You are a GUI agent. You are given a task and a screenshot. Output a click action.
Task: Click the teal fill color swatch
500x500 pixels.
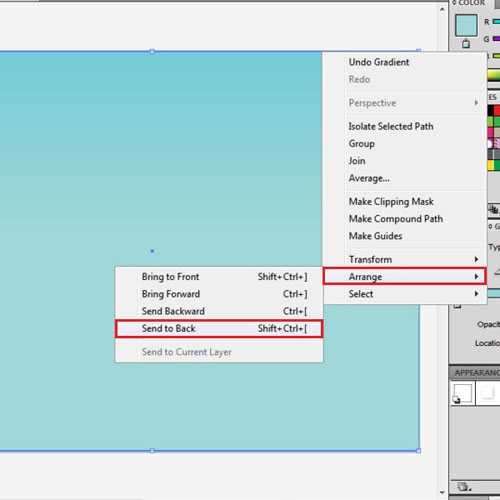point(466,25)
